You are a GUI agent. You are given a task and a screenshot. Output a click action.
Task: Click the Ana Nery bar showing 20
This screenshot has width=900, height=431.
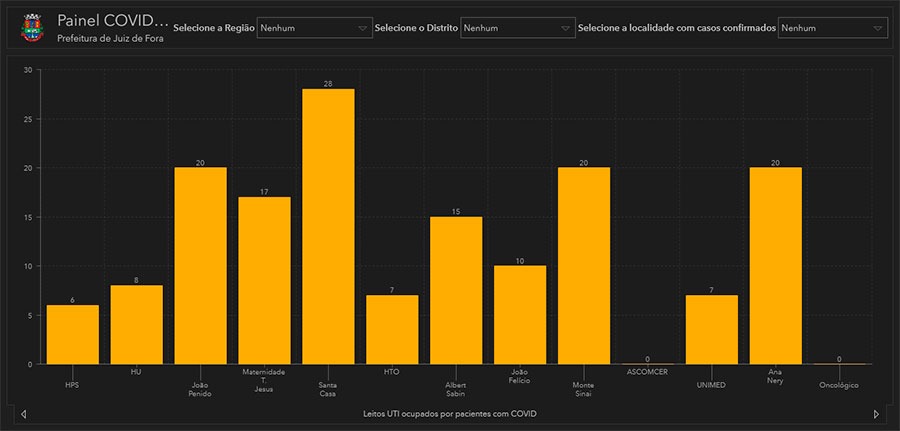[776, 266]
